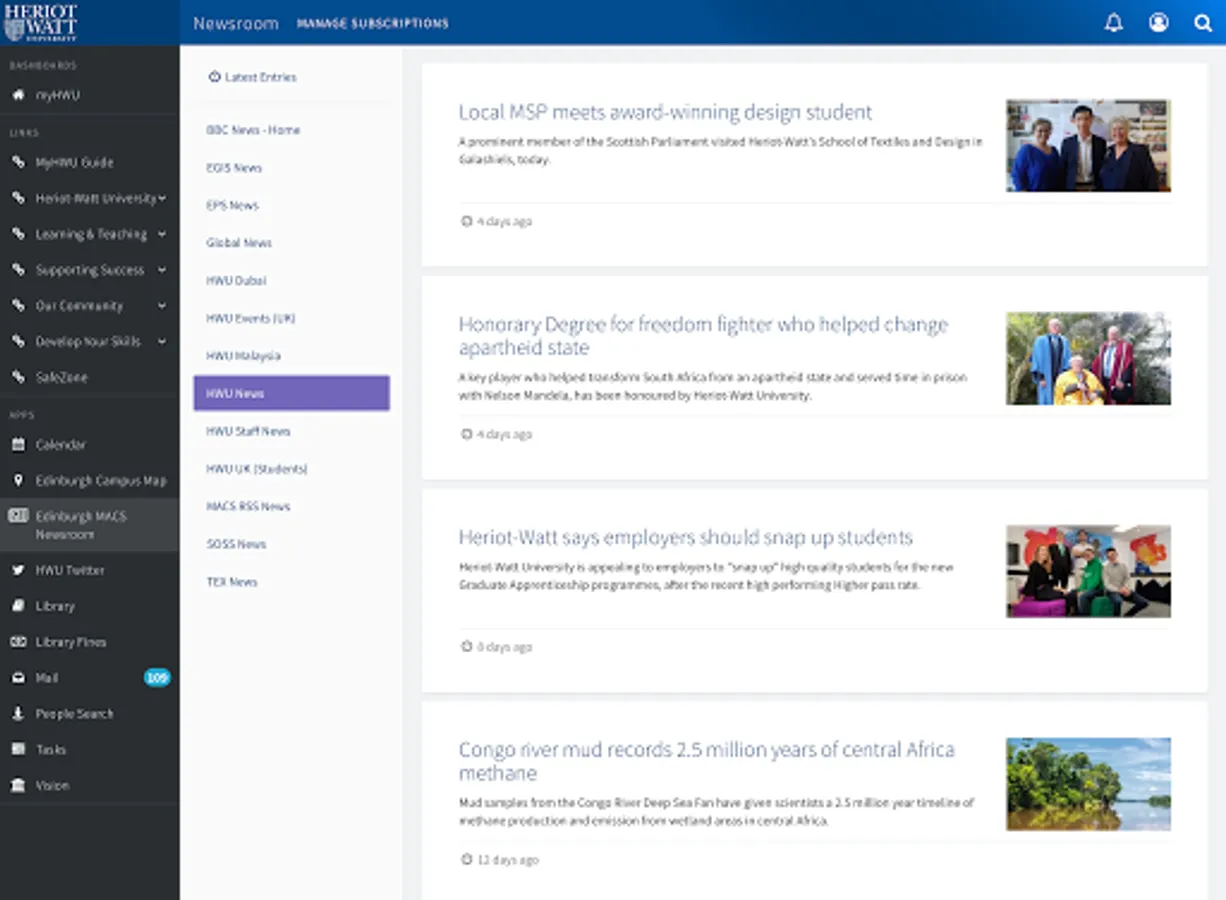Open HWU Twitter label in sidebar
The image size is (1226, 900).
point(70,570)
